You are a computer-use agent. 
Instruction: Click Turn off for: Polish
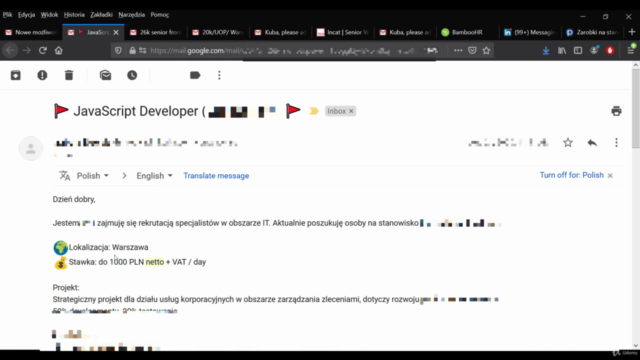coord(571,175)
